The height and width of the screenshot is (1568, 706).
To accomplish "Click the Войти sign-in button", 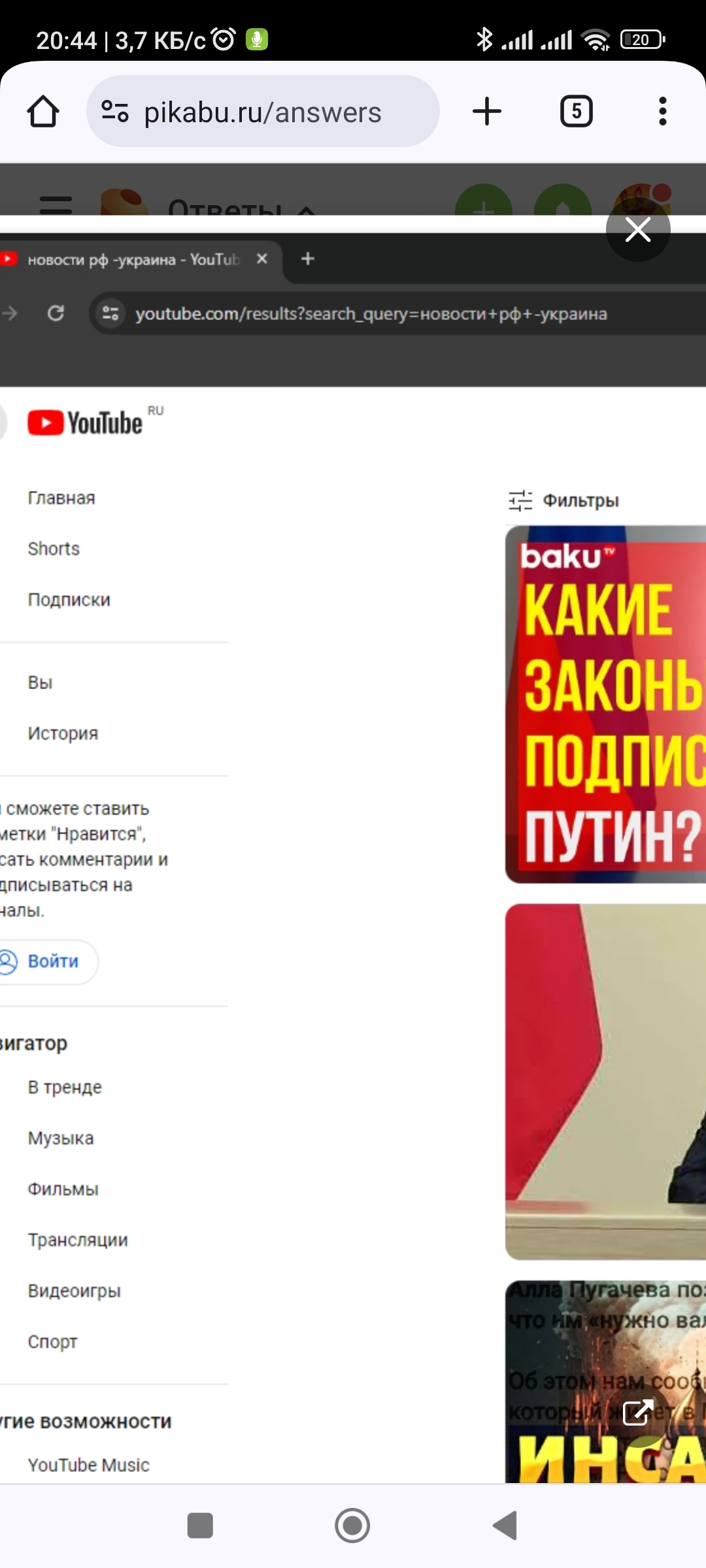I will click(x=46, y=962).
